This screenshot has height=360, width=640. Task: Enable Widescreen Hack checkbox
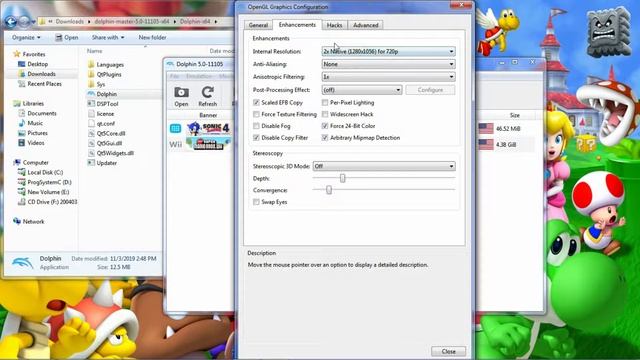click(325, 114)
